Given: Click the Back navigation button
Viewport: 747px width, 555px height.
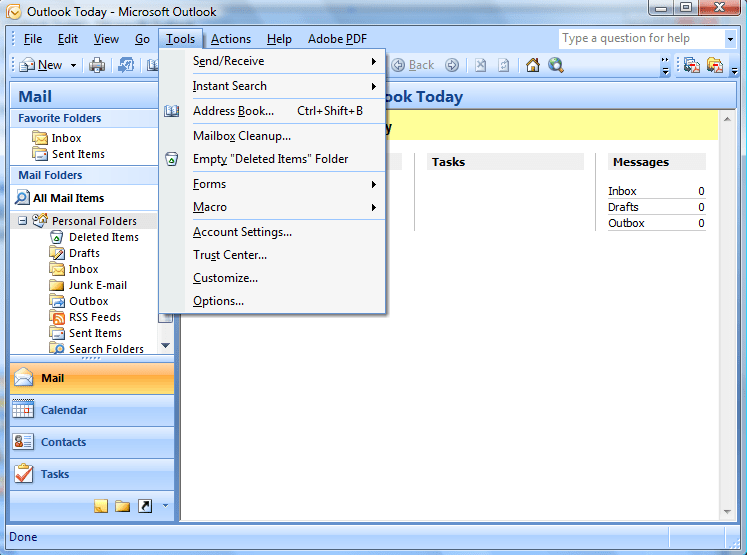Looking at the screenshot, I should (413, 65).
